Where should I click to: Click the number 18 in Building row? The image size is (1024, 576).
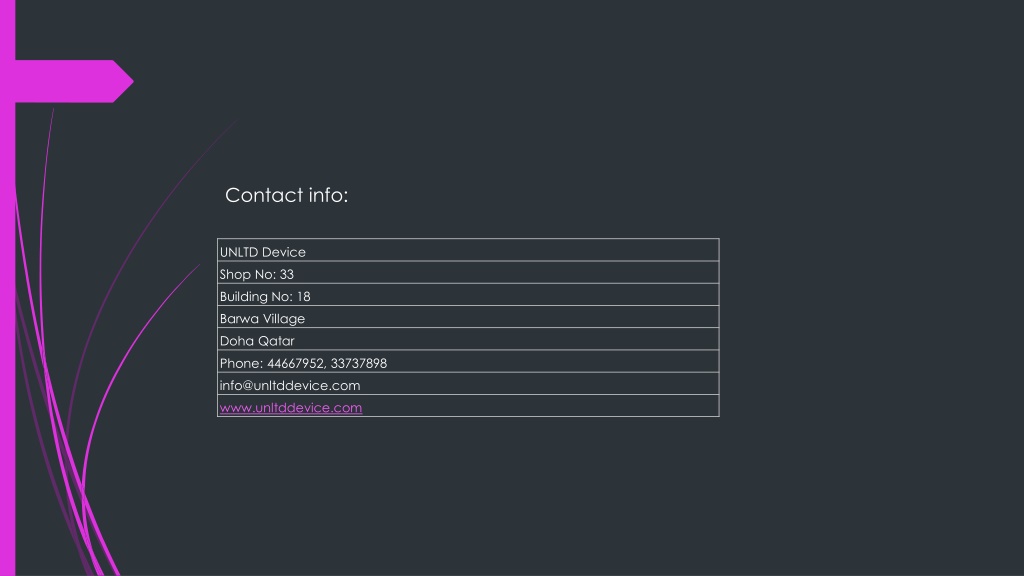point(303,296)
